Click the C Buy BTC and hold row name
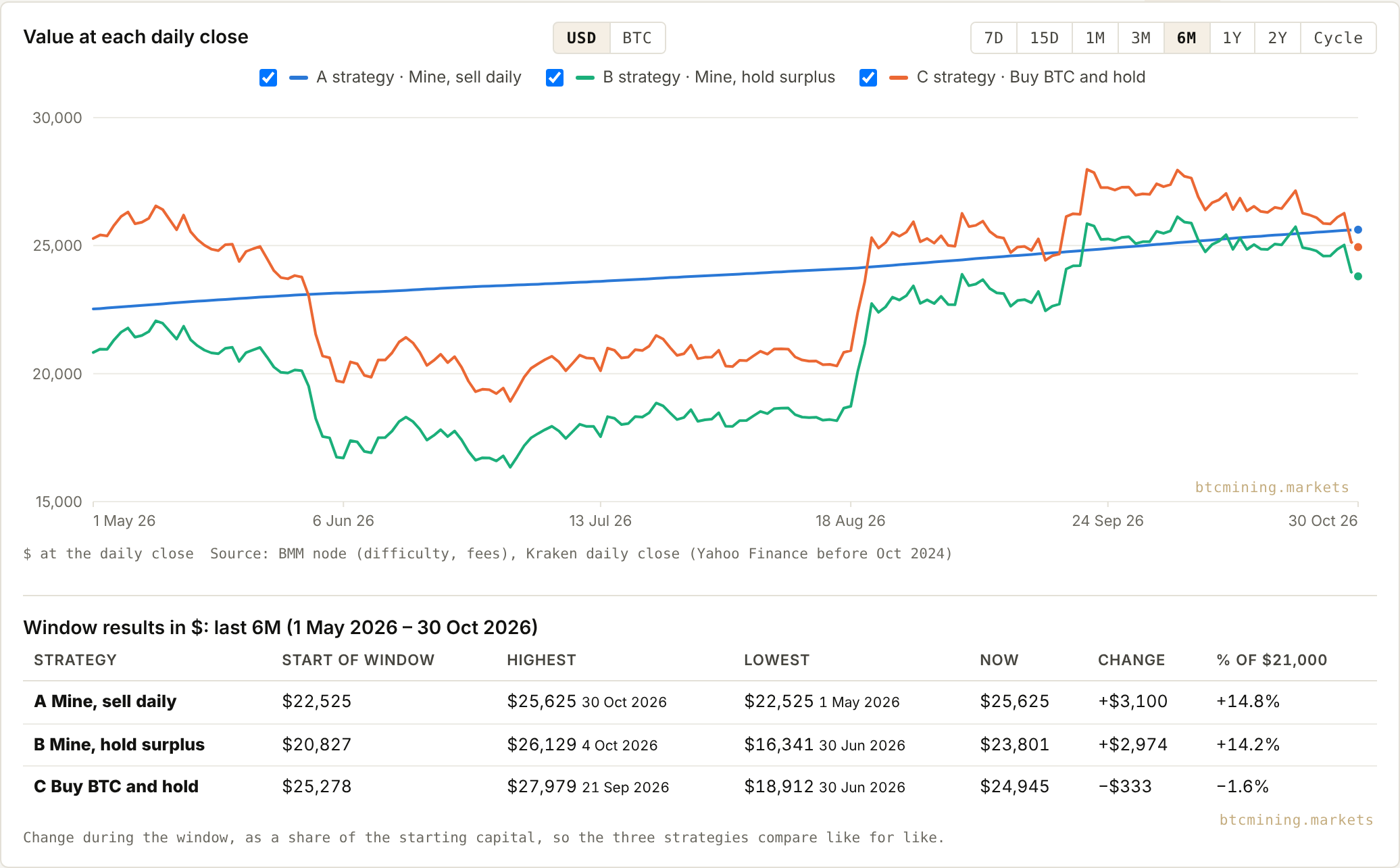 click(116, 786)
